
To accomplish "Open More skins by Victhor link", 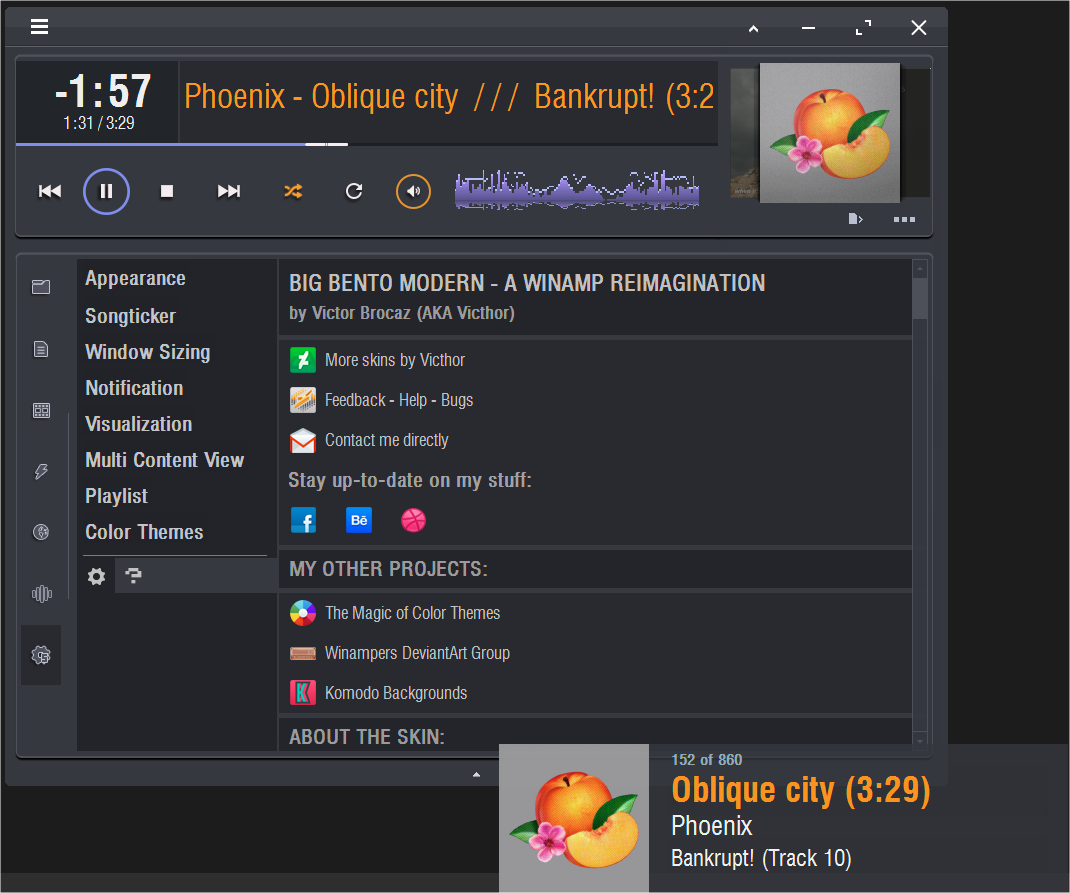I will (x=394, y=360).
